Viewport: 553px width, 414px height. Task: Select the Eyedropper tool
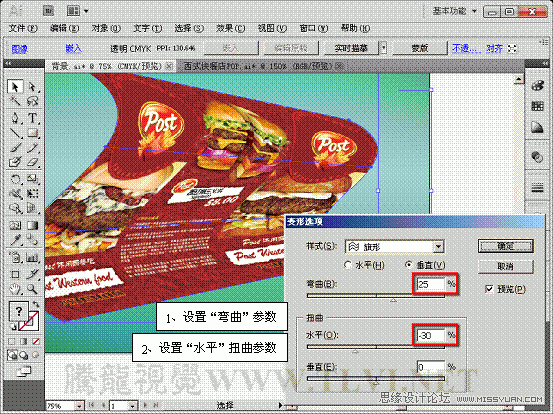click(x=15, y=241)
